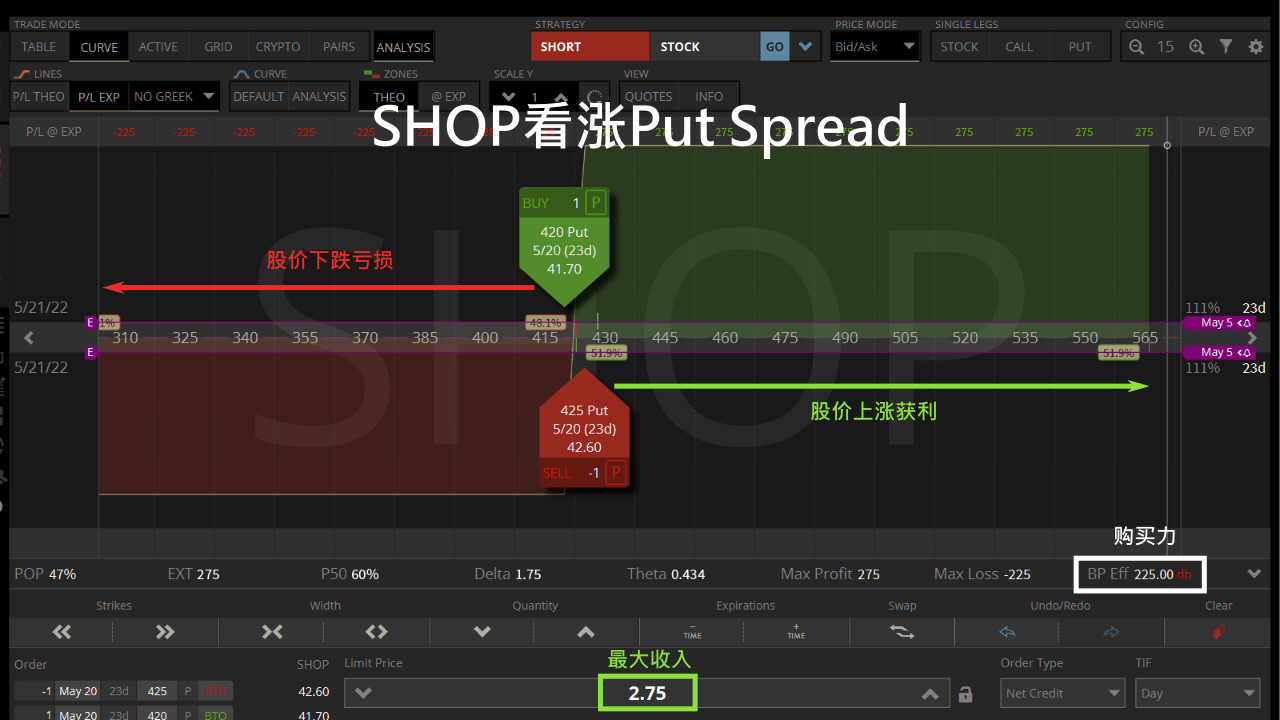The image size is (1280, 720).
Task: Switch to the GRID trade mode tab
Action: click(x=218, y=46)
